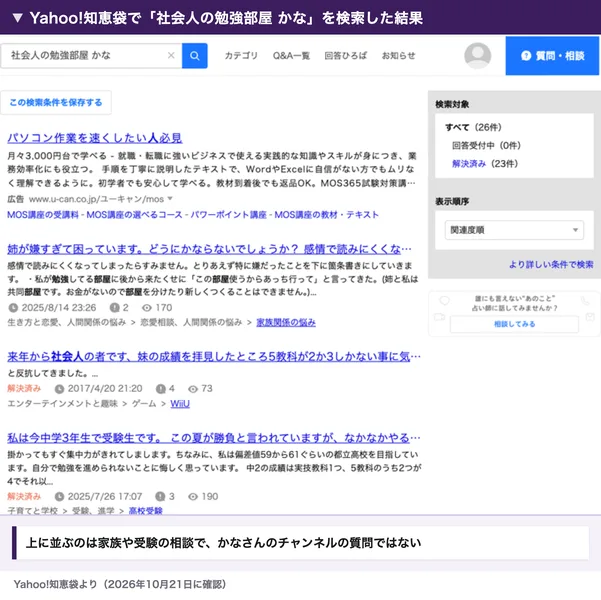Open the パワーポイント講座 link
Viewport: 601px width, 600px height.
228,215
